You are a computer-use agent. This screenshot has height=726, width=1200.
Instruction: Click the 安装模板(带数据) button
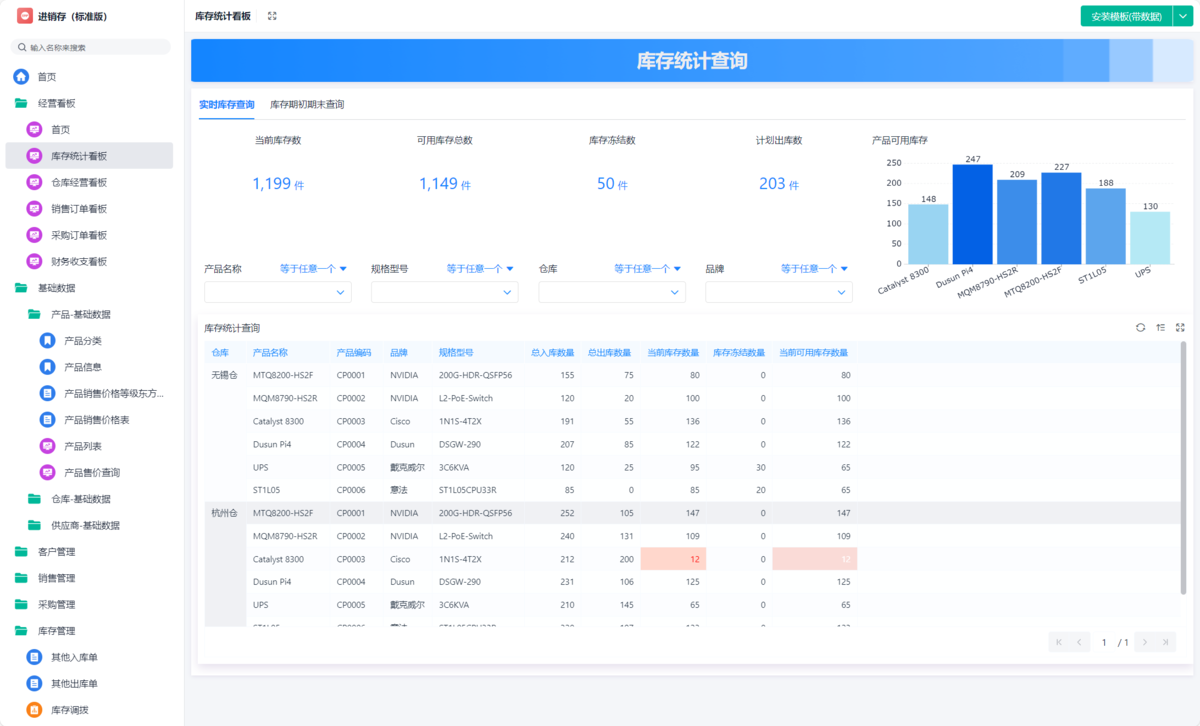pyautogui.click(x=1125, y=16)
